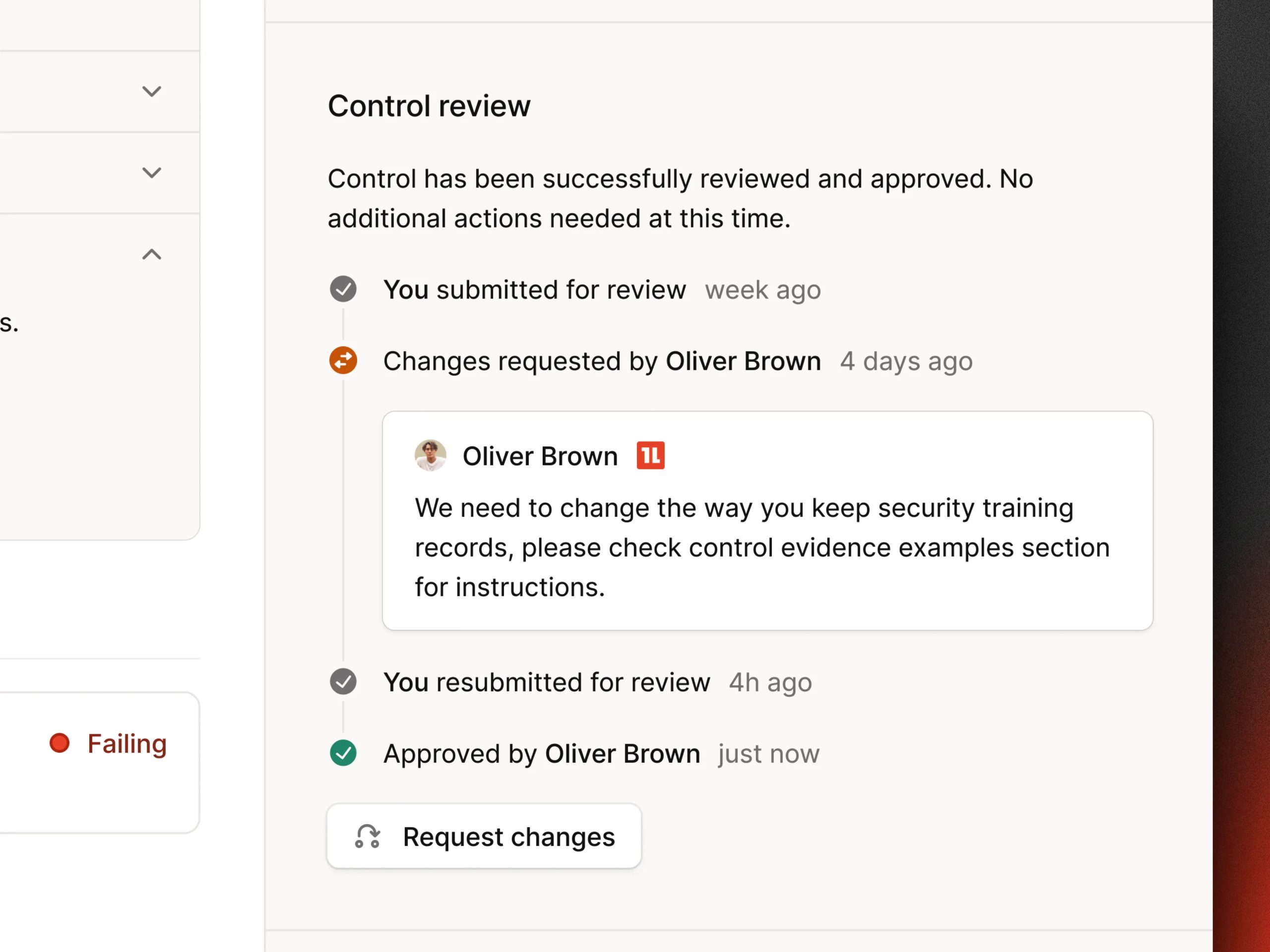1270x952 pixels.
Task: Expand the second collapsed sidebar section chevron
Action: pyautogui.click(x=152, y=173)
